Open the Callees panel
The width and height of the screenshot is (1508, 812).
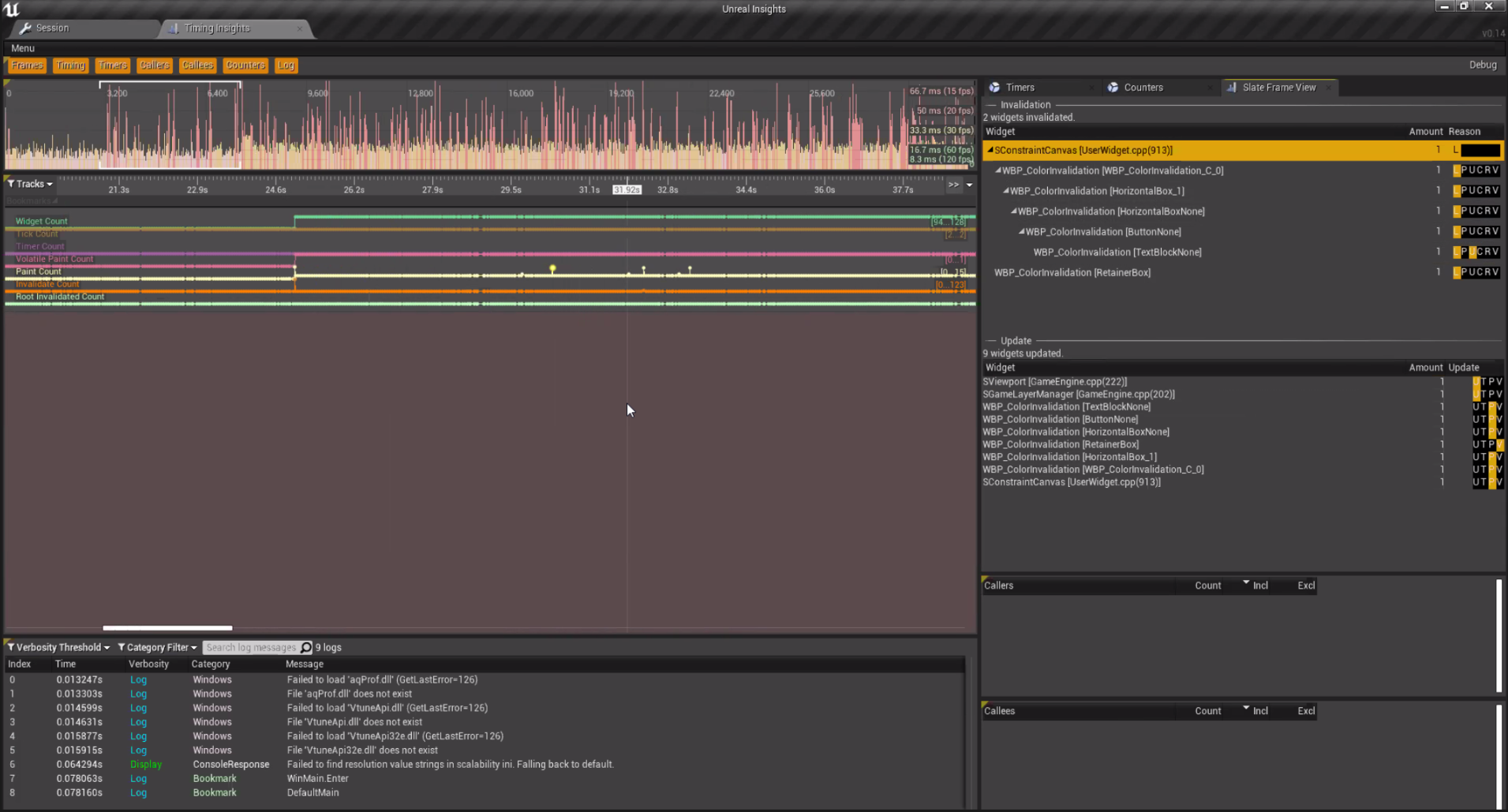click(196, 65)
